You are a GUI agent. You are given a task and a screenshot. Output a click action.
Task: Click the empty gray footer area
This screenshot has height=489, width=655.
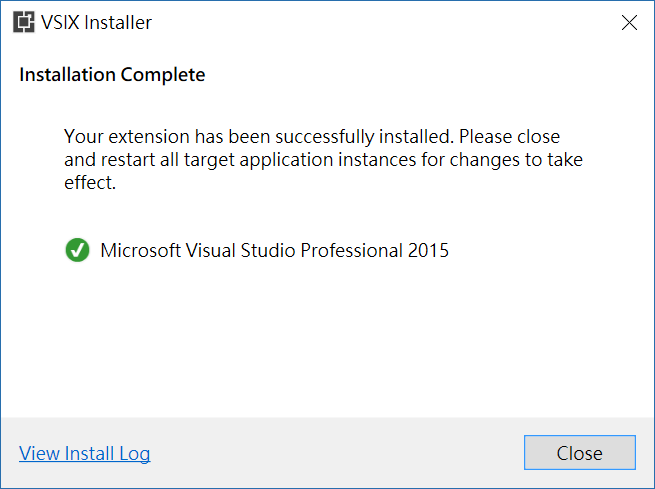pyautogui.click(x=330, y=453)
